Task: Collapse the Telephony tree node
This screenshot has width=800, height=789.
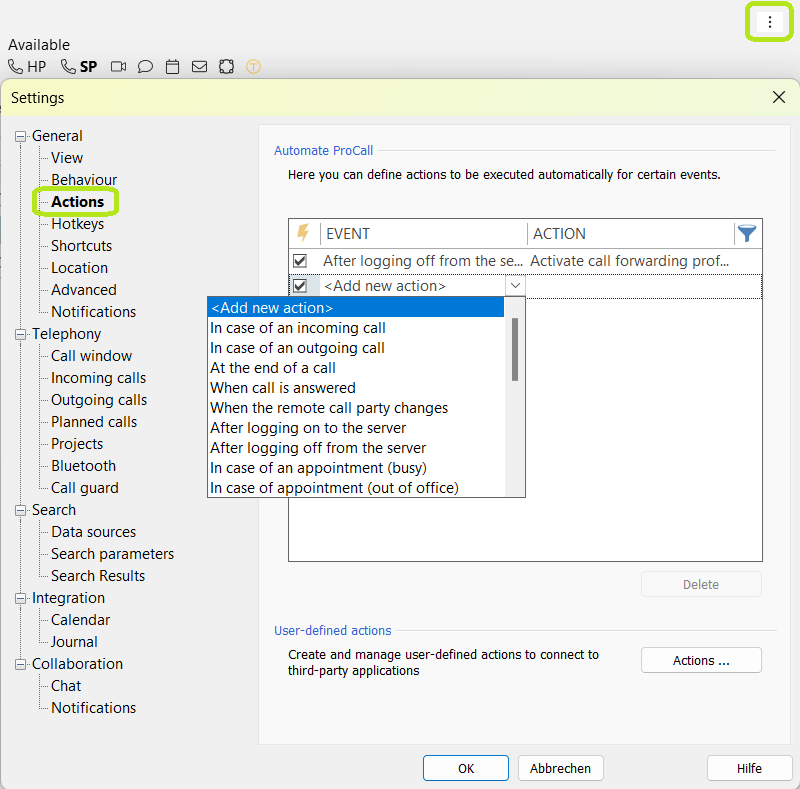Action: pyautogui.click(x=21, y=334)
